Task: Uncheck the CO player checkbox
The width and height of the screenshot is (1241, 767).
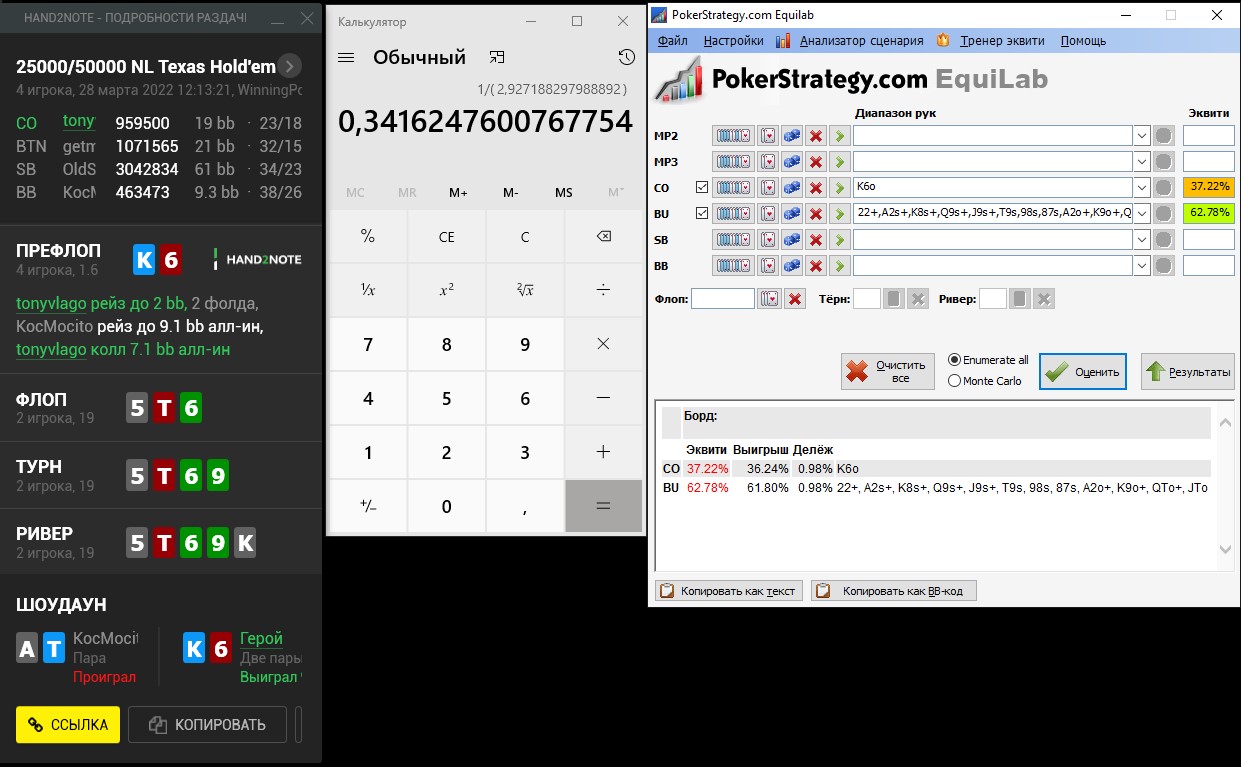Action: pyautogui.click(x=701, y=187)
